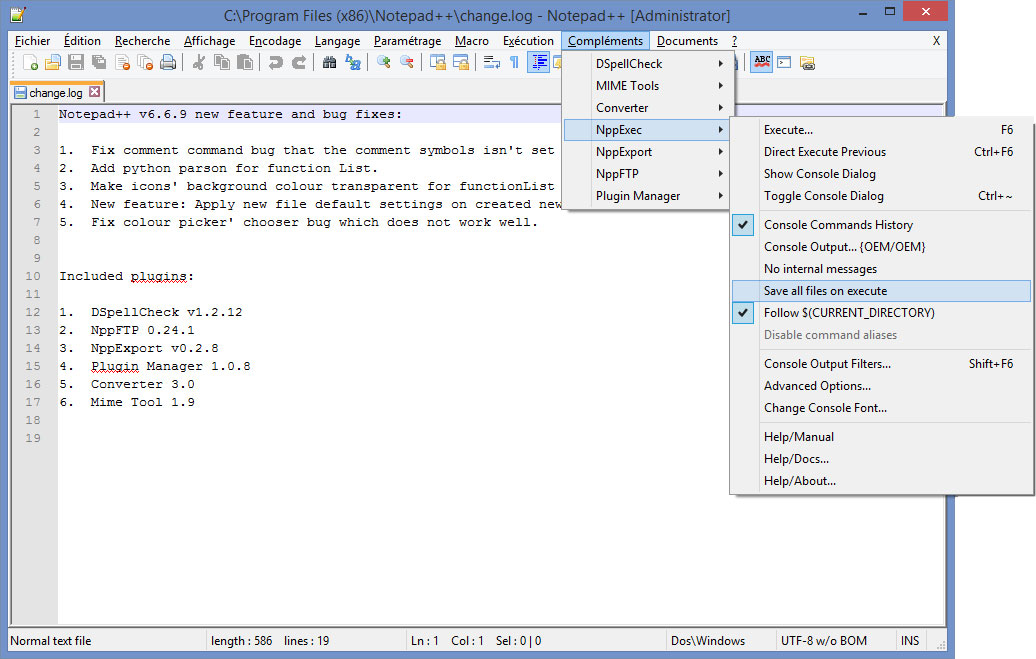Close the change.log tab with its X icon
1036x659 pixels.
[94, 92]
